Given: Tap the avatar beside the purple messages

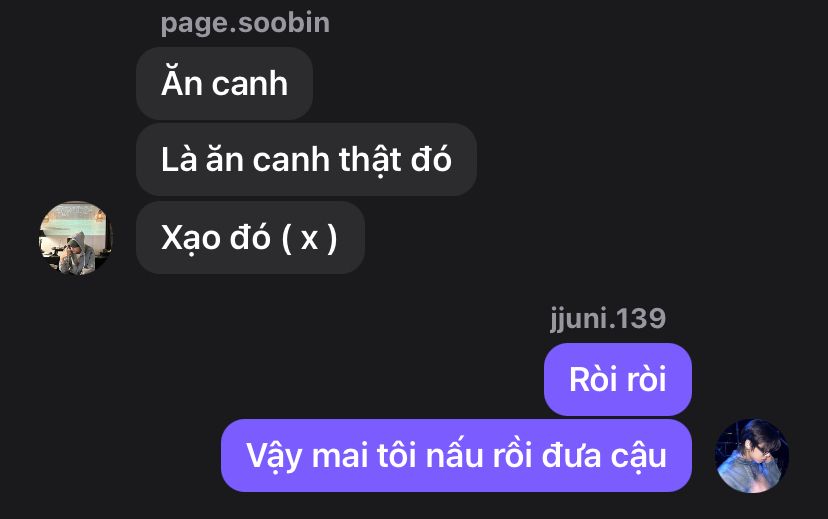Looking at the screenshot, I should pos(751,456).
